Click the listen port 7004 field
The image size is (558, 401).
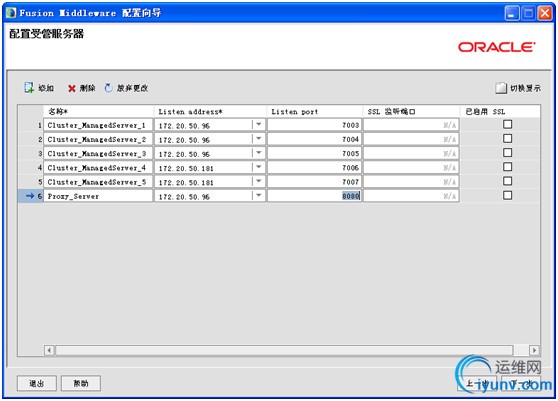315,139
